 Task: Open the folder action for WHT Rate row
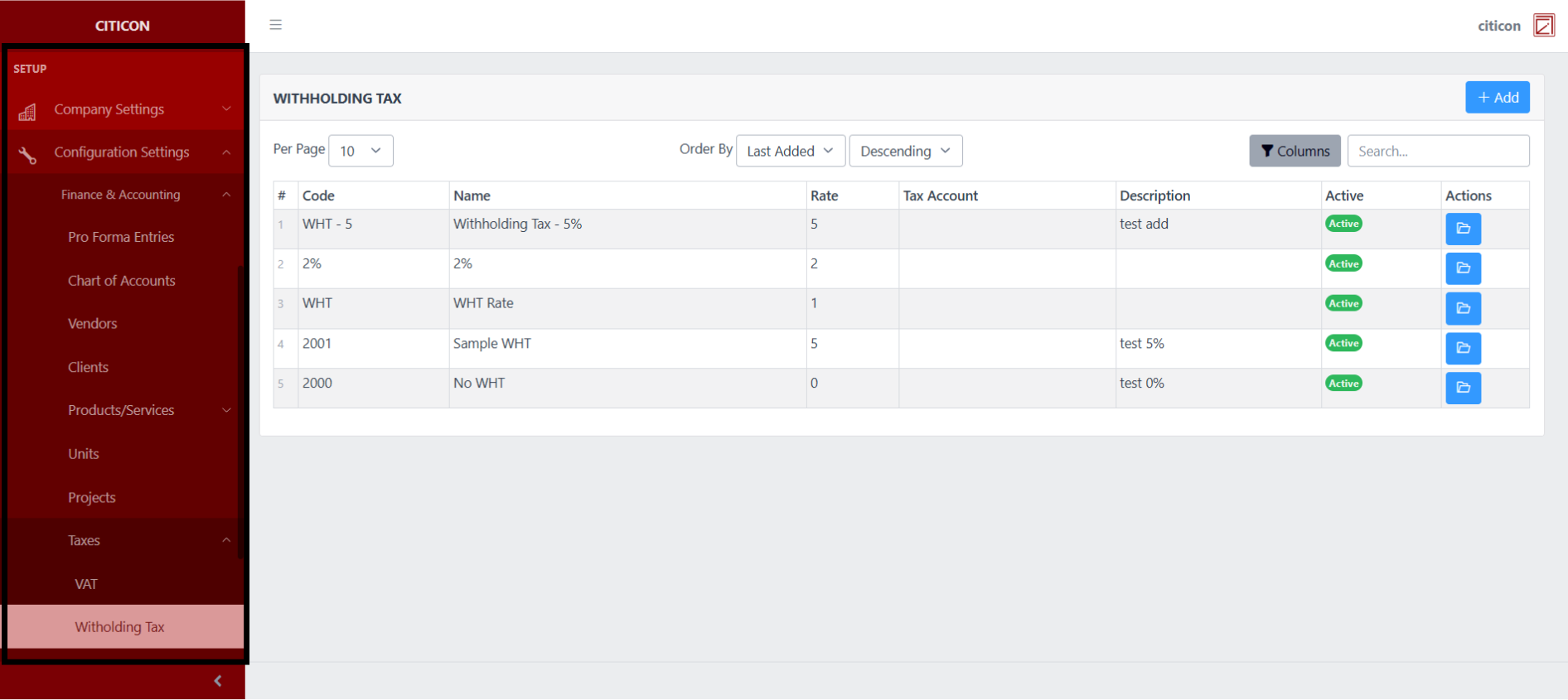point(1463,308)
